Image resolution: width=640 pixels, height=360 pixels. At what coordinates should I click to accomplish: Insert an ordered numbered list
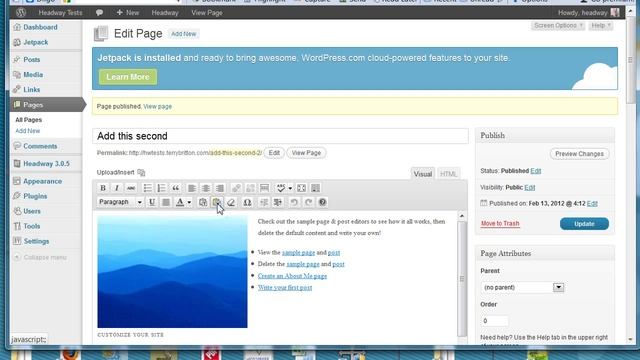(161, 188)
